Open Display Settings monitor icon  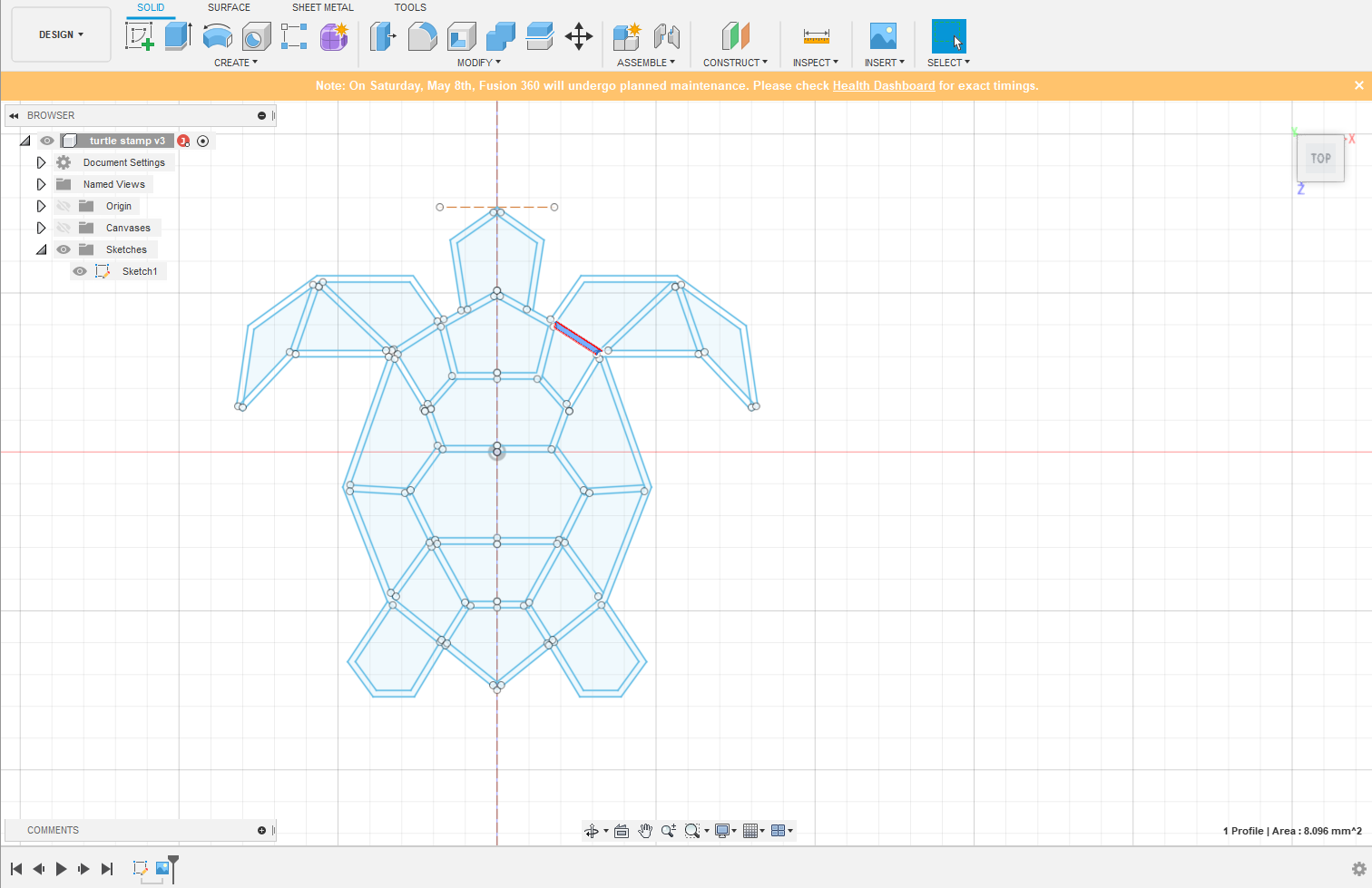pyautogui.click(x=722, y=831)
